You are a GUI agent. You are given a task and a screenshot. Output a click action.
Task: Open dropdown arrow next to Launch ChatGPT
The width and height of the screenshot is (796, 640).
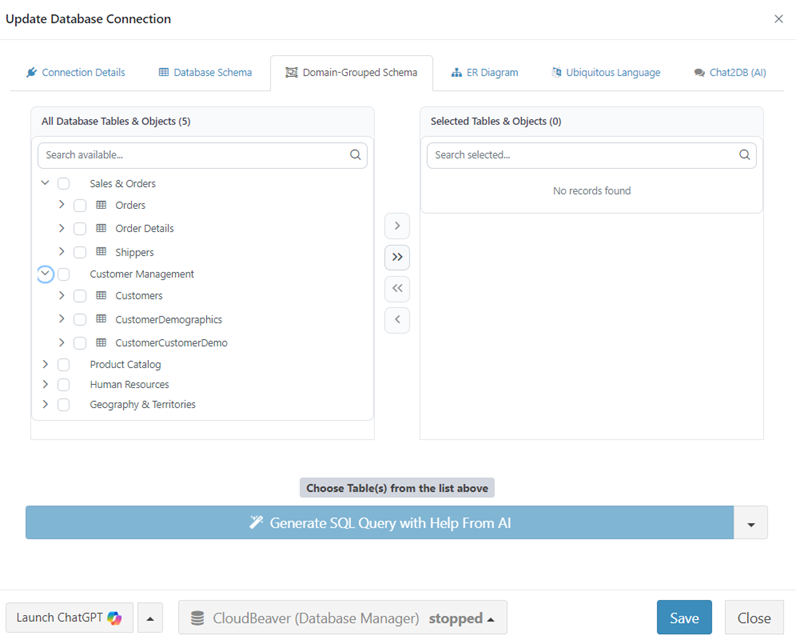150,618
